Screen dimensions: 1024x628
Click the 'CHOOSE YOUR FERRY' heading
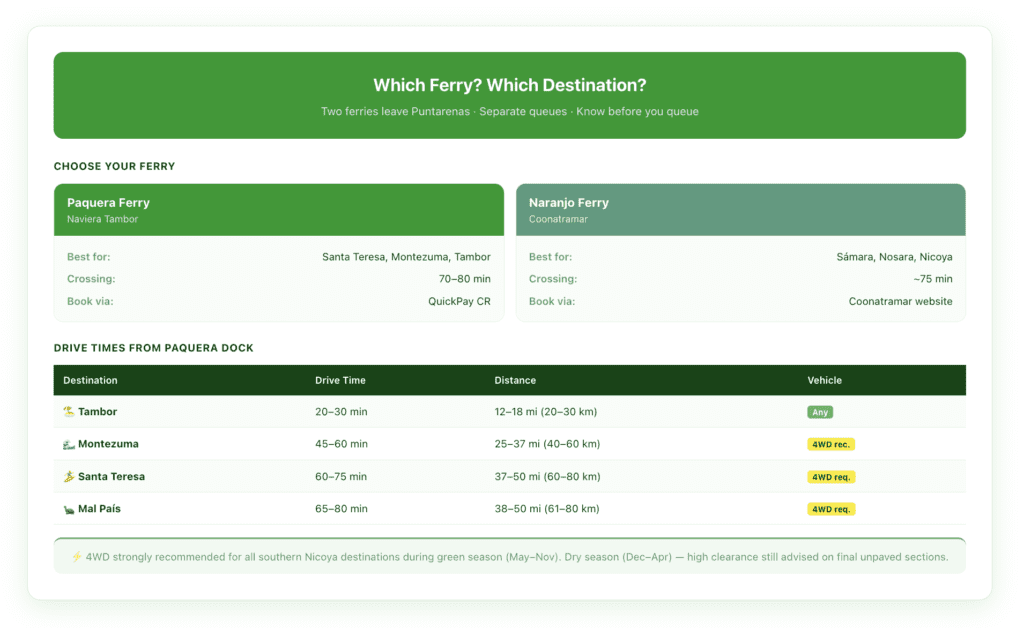[x=114, y=166]
